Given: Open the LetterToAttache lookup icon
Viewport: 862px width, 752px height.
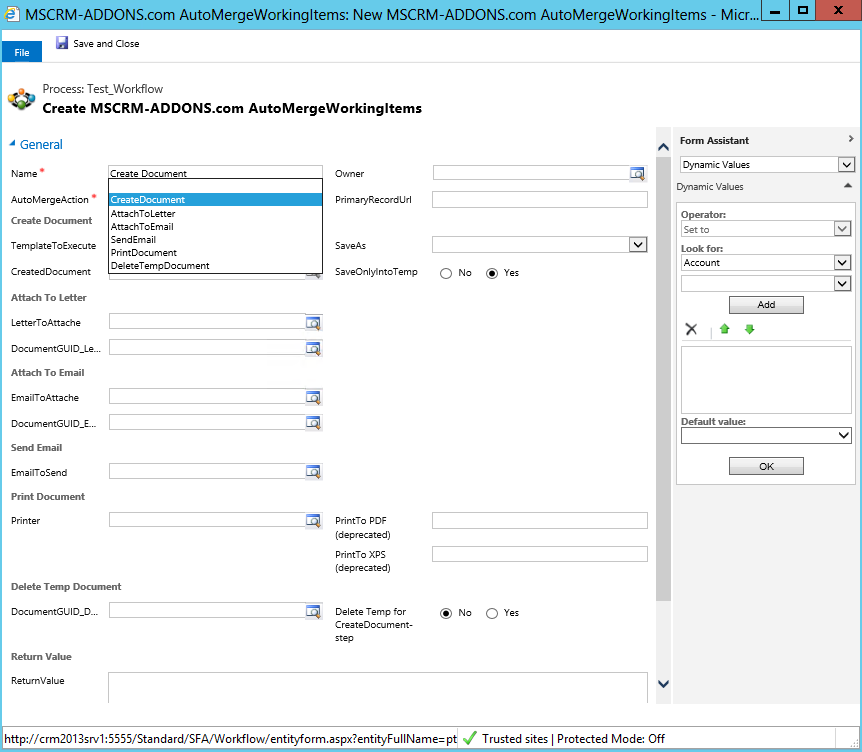Looking at the screenshot, I should click(x=313, y=323).
